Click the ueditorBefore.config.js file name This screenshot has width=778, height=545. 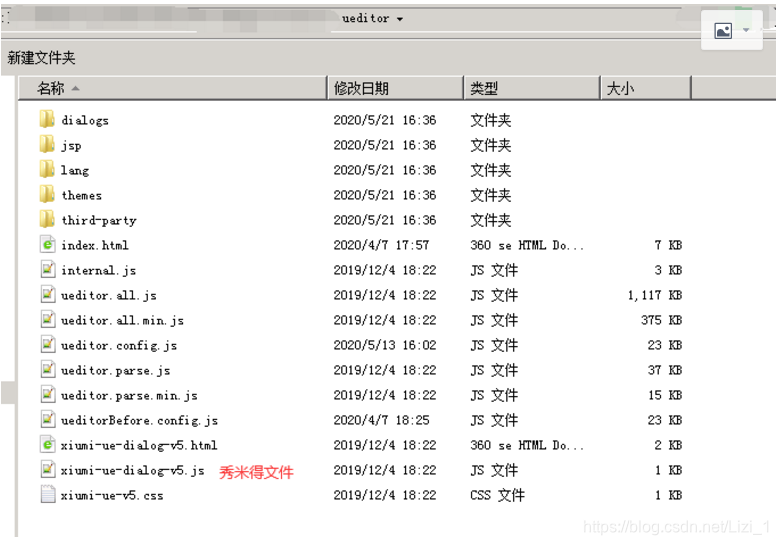[139, 420]
